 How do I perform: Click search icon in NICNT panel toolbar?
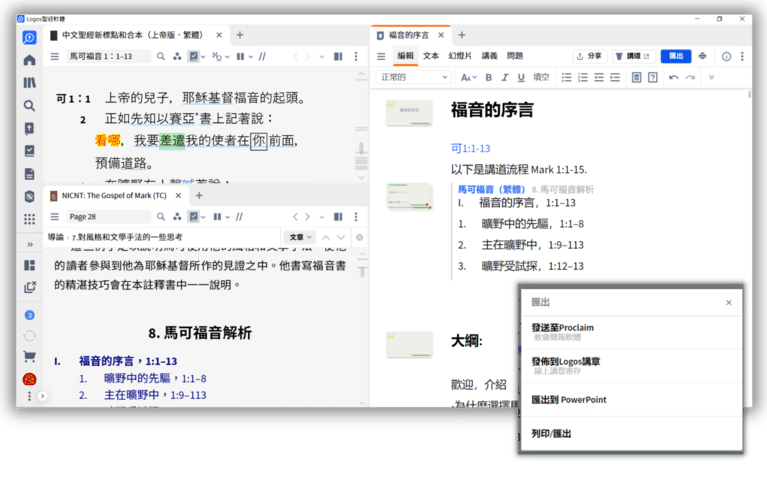click(x=160, y=216)
